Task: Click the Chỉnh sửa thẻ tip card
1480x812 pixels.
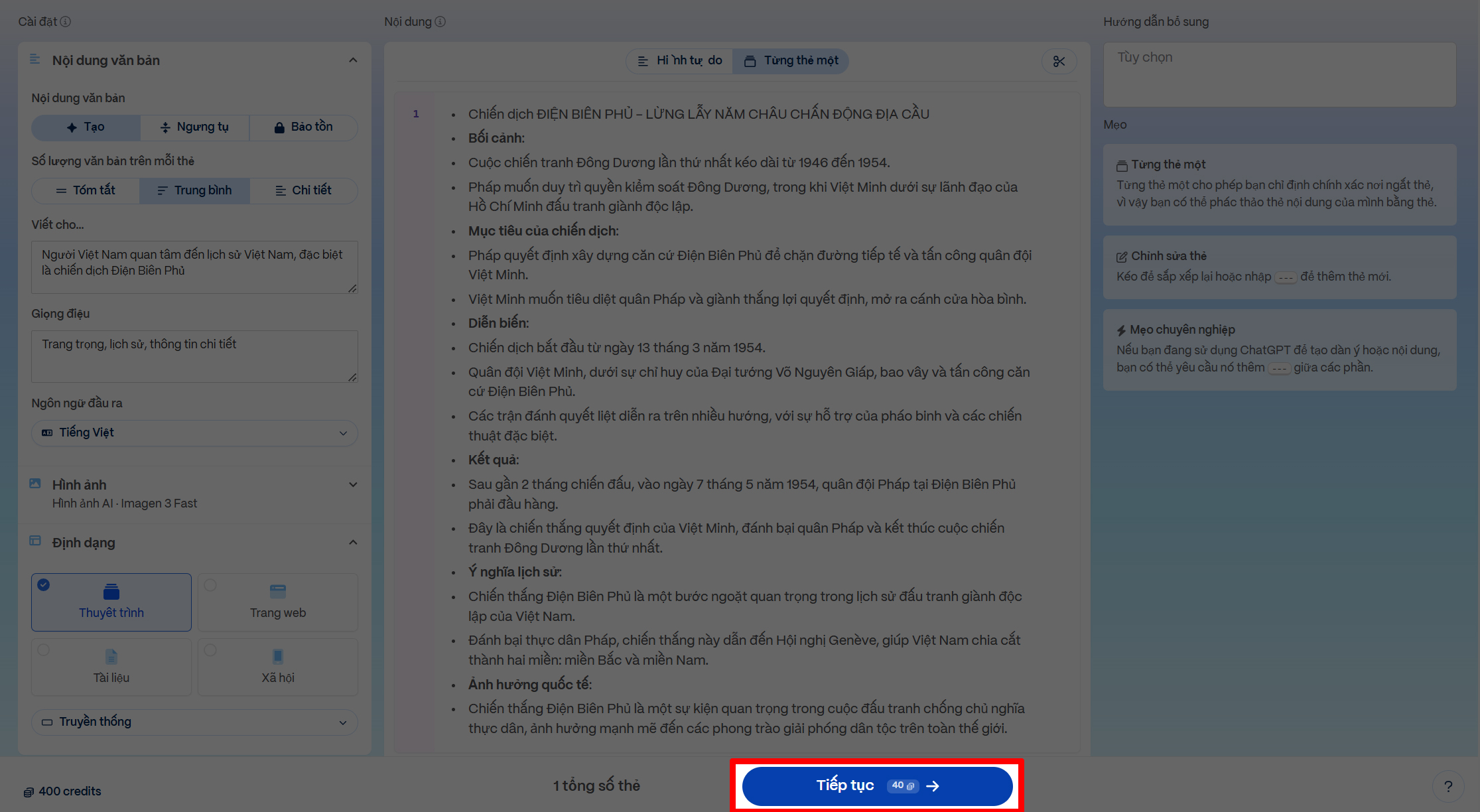Action: click(1280, 267)
